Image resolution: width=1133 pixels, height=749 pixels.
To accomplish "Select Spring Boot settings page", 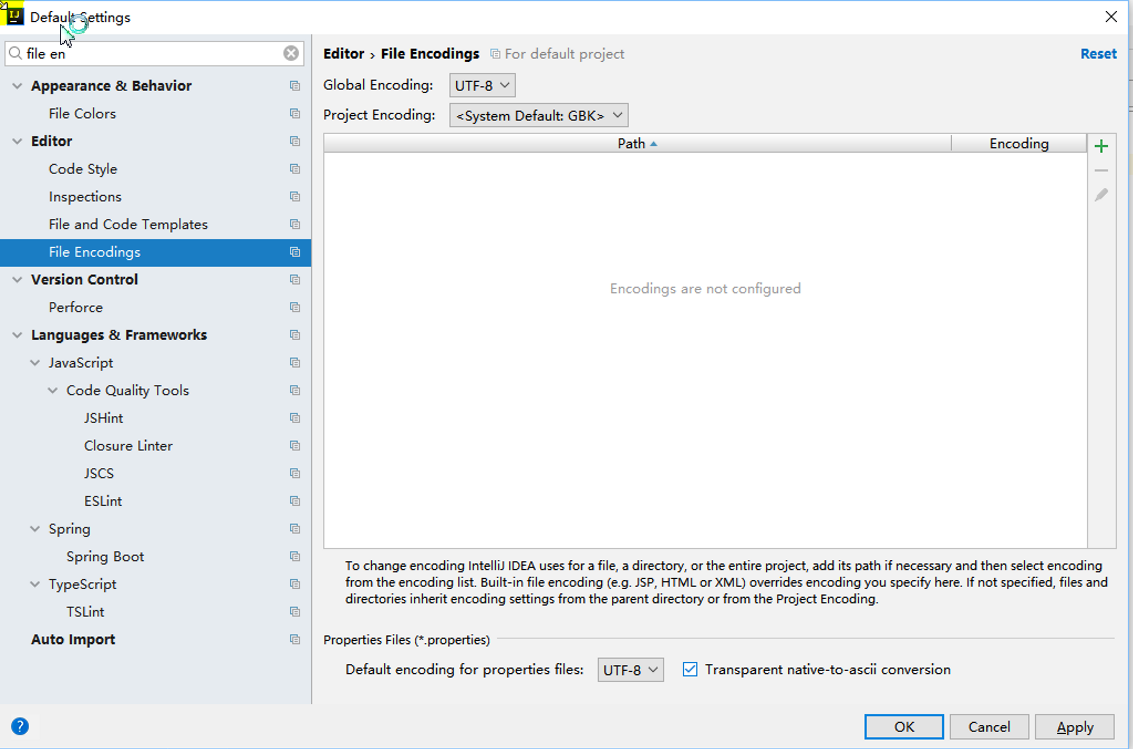I will [x=105, y=556].
